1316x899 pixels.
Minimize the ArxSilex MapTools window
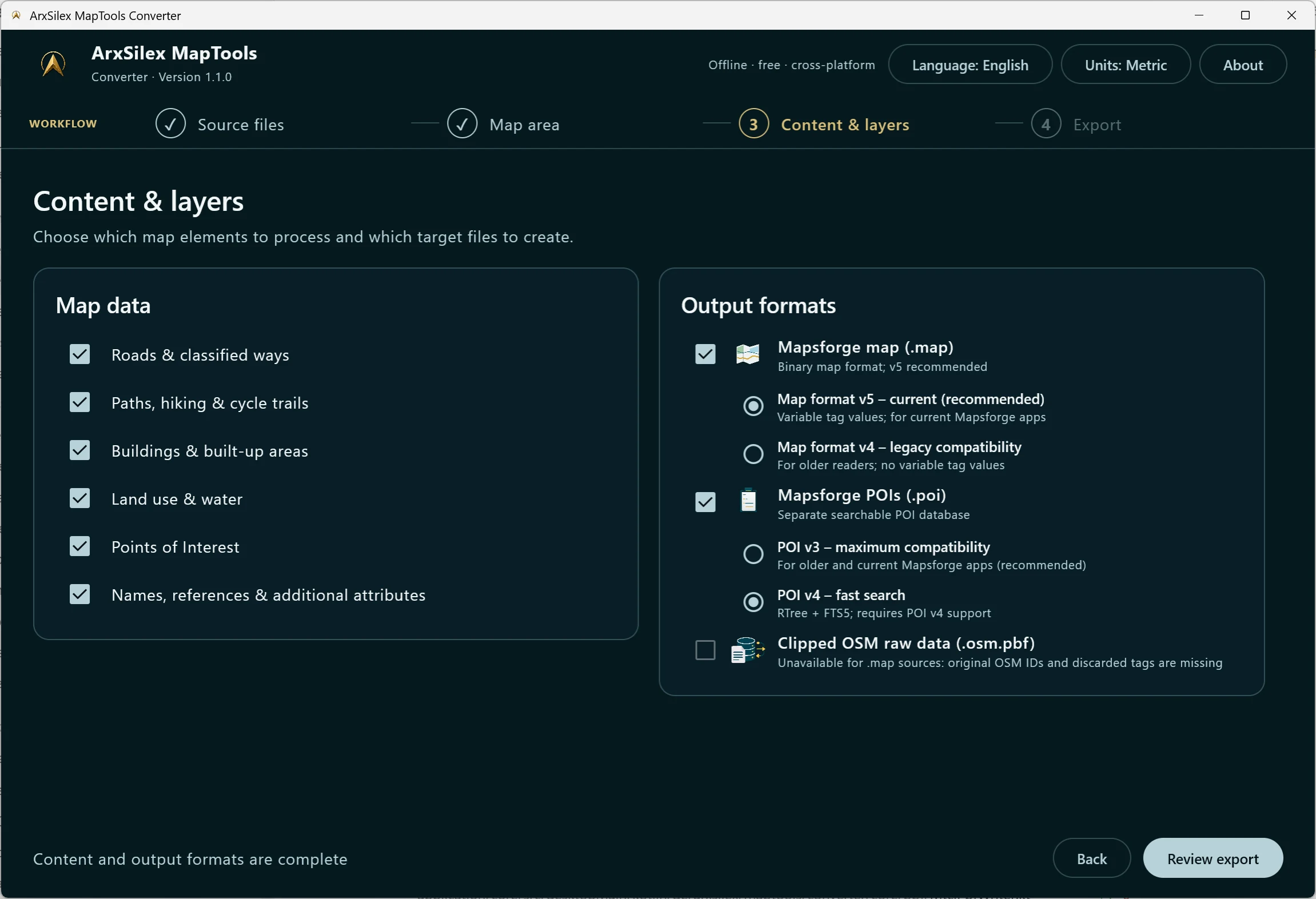point(1199,15)
